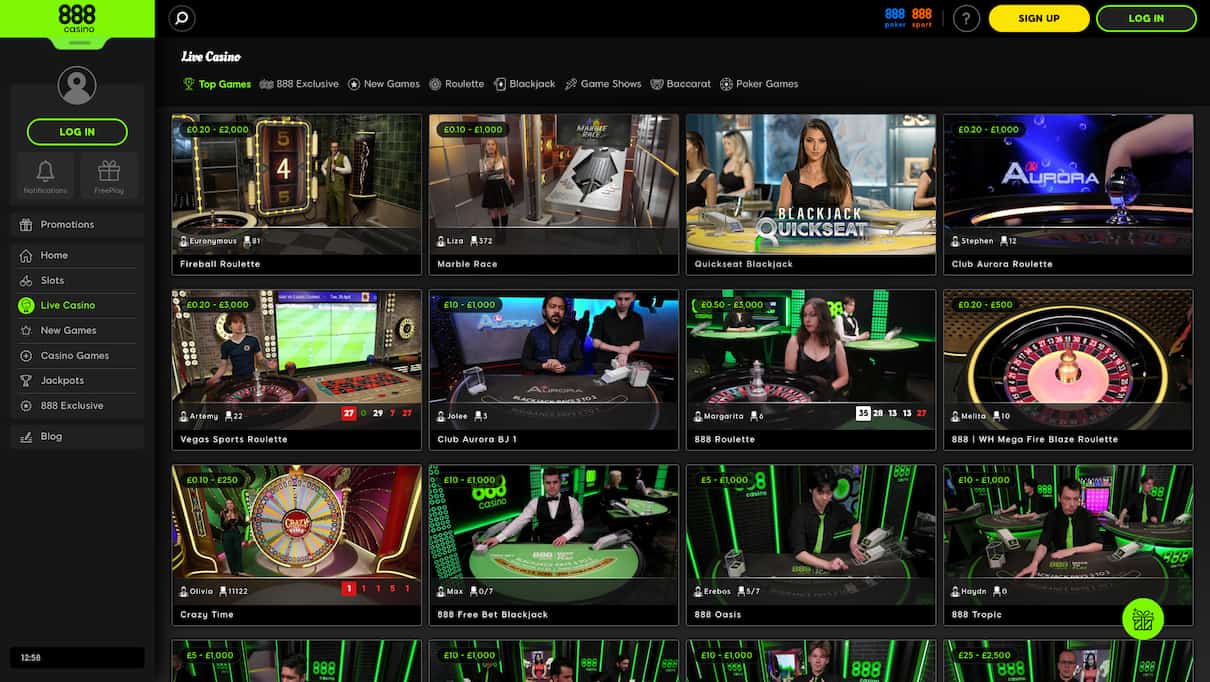This screenshot has height=682, width=1210.
Task: Open the 888 Roulette game thumbnail
Action: 811,370
